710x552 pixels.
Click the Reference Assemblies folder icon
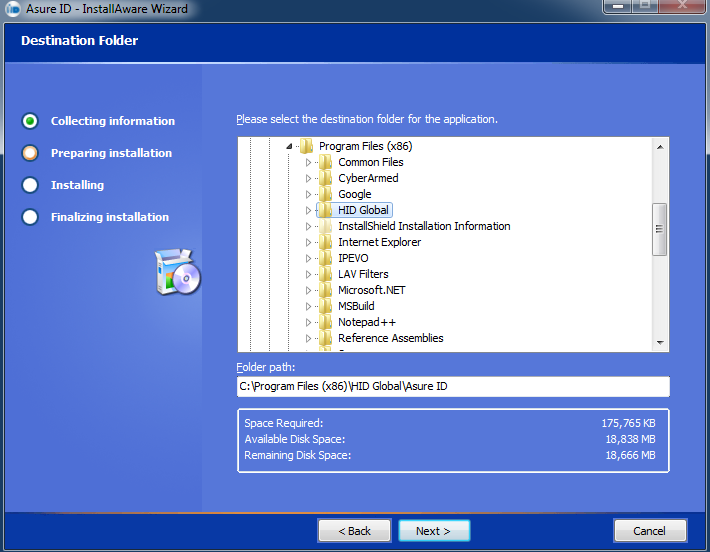[325, 338]
